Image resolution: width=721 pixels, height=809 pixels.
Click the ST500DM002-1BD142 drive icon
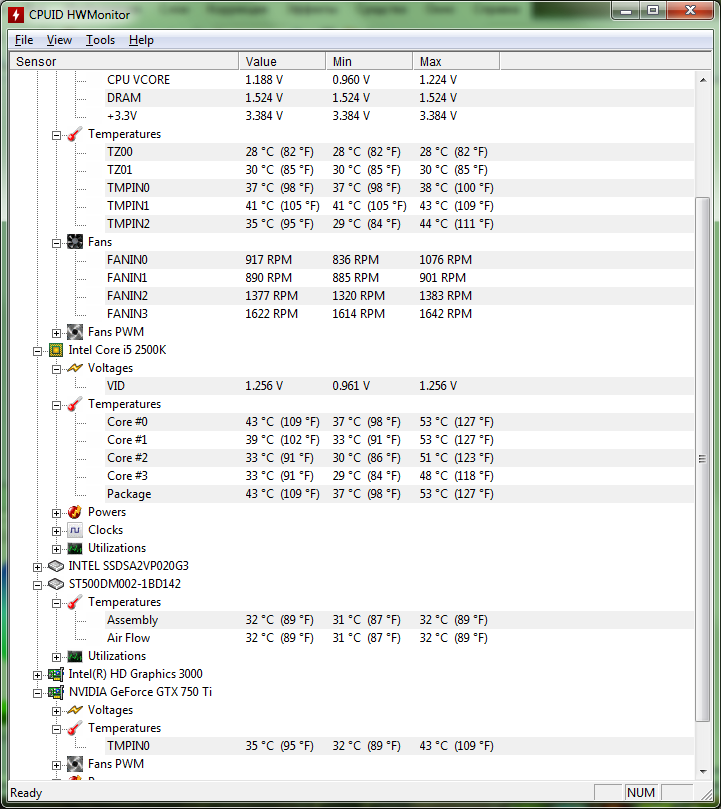coord(56,584)
